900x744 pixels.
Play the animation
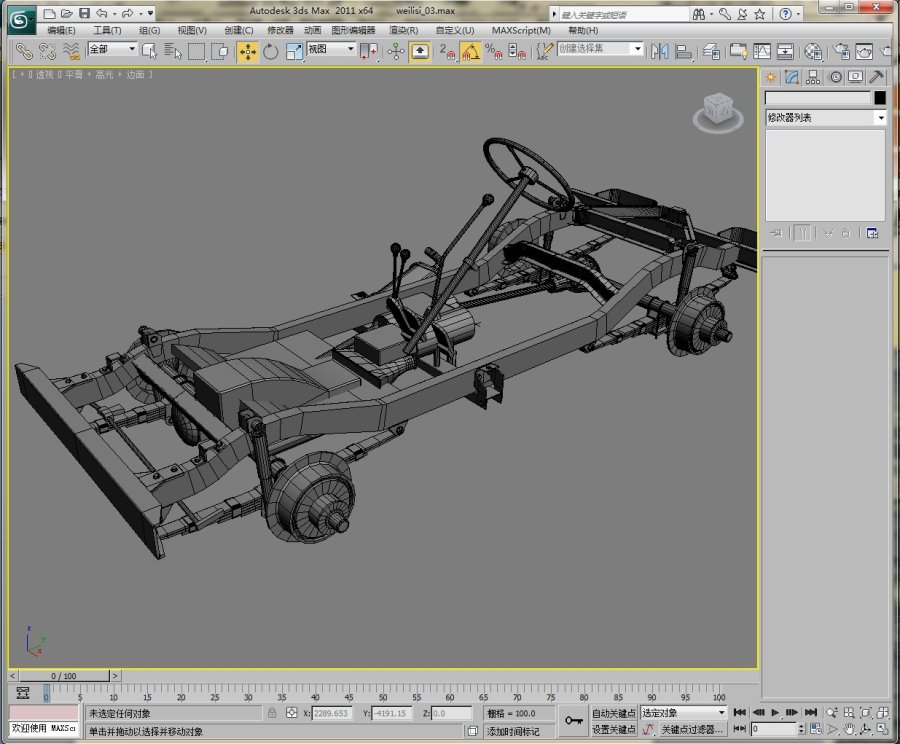tap(775, 712)
